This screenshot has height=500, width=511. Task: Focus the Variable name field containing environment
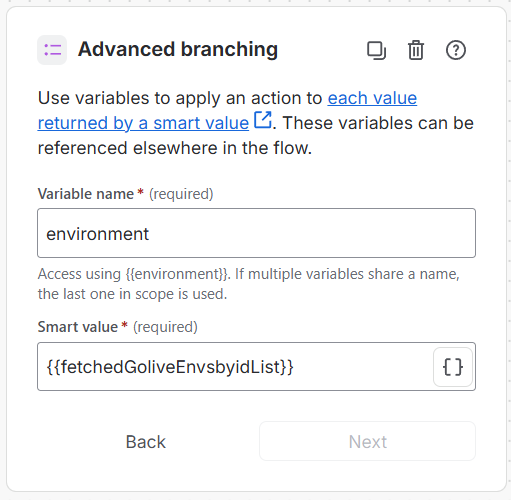coord(256,233)
